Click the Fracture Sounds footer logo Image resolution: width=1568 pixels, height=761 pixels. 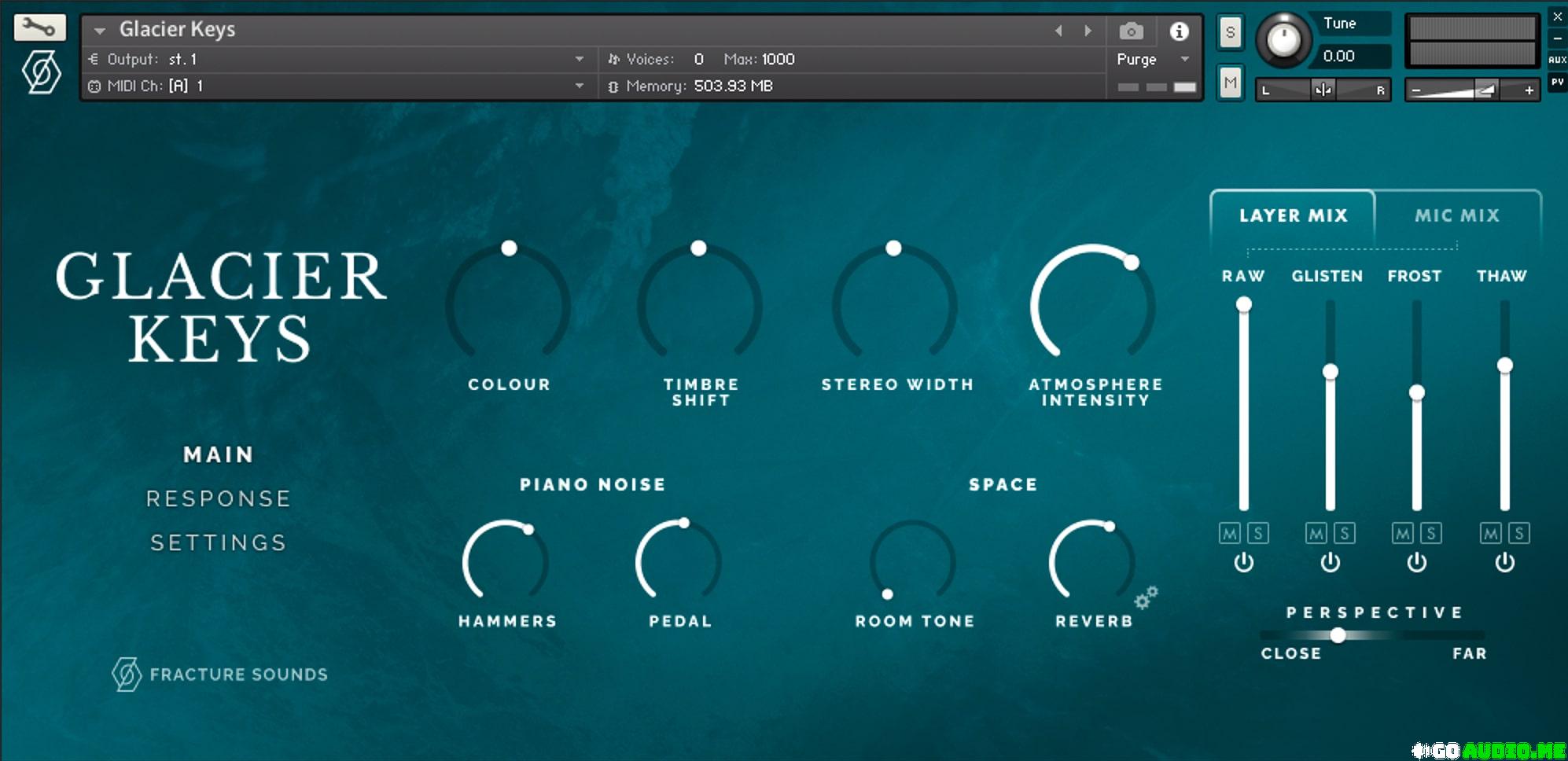point(219,675)
